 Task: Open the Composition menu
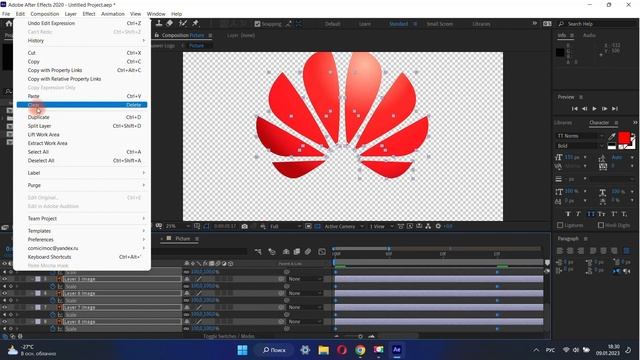(x=44, y=14)
